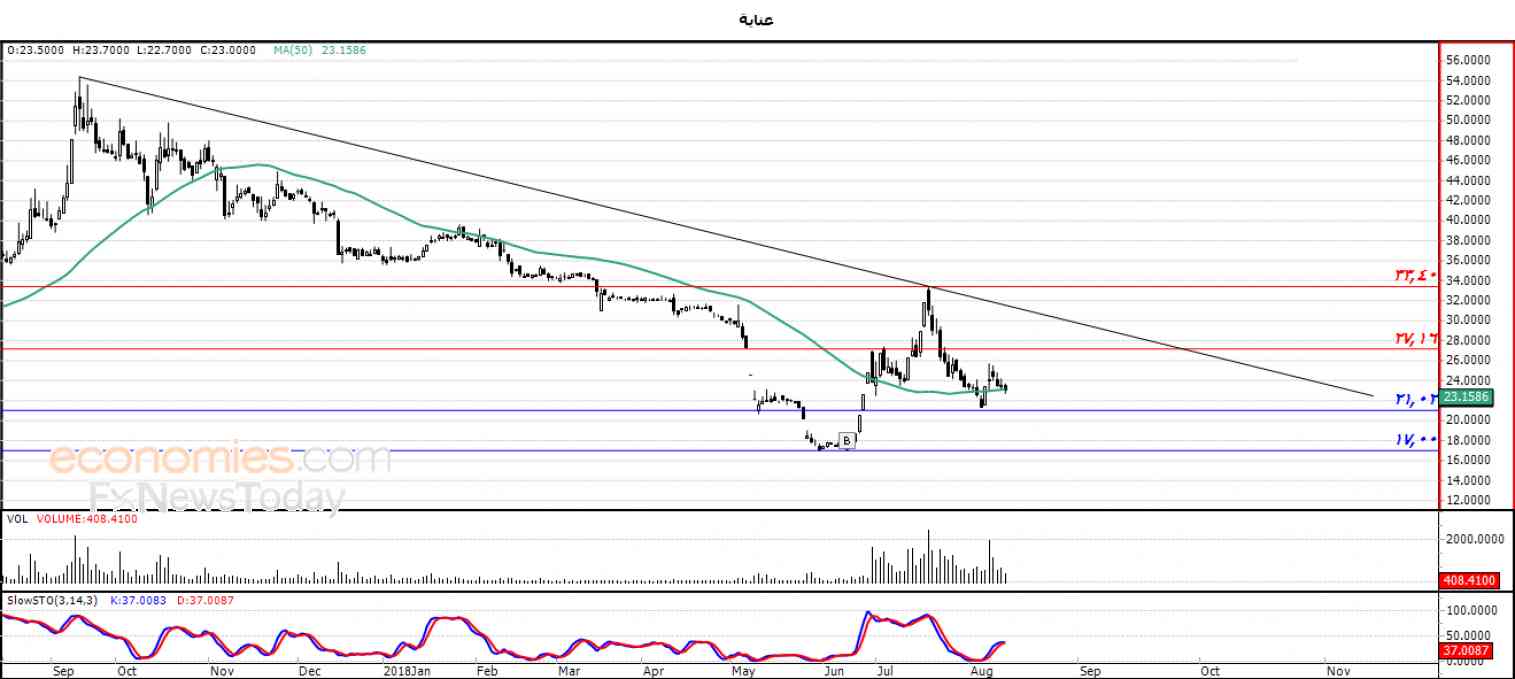Click the H:23.7000 high value
Screen dimensions: 1515x679
coord(100,49)
